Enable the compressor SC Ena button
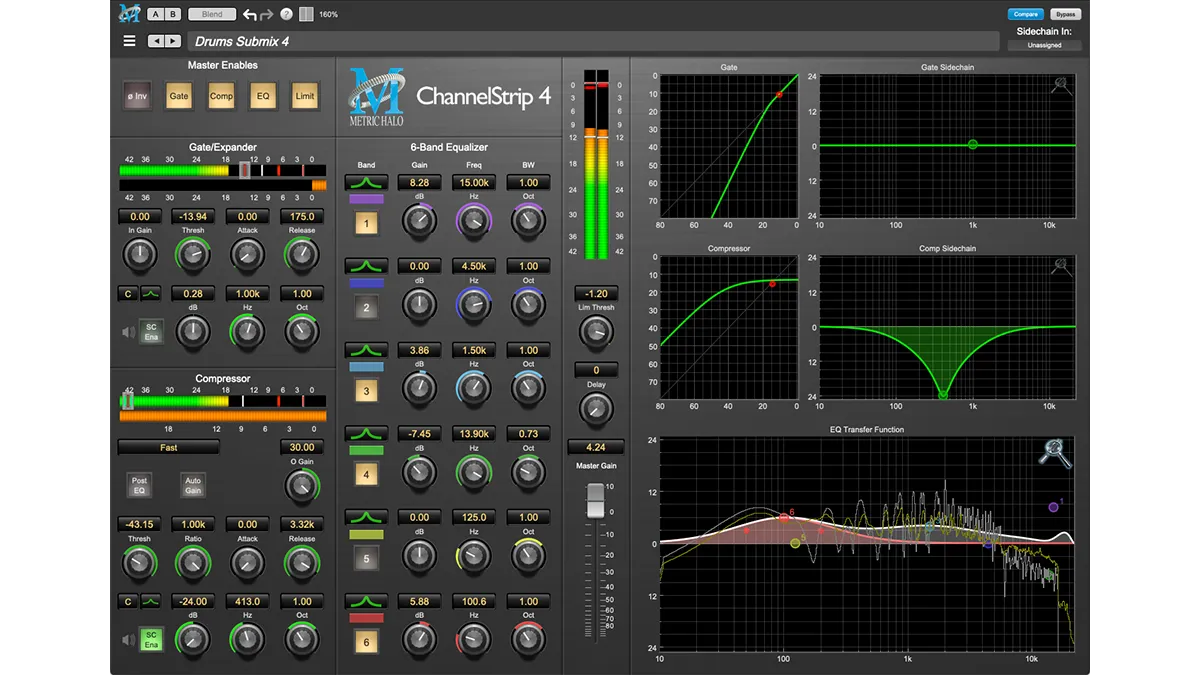The image size is (1200, 675). pos(152,639)
